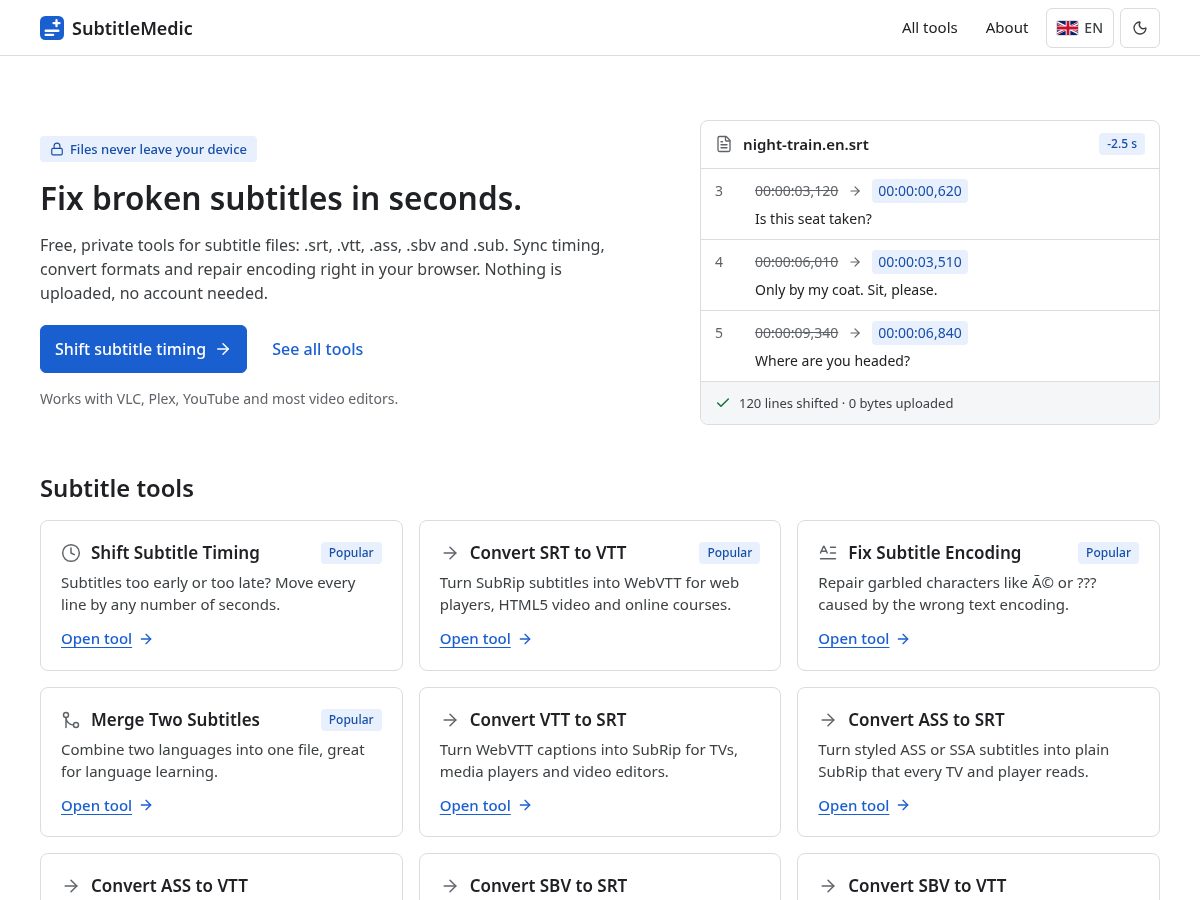Open the Convert SRT to VTT tool link

coord(486,639)
